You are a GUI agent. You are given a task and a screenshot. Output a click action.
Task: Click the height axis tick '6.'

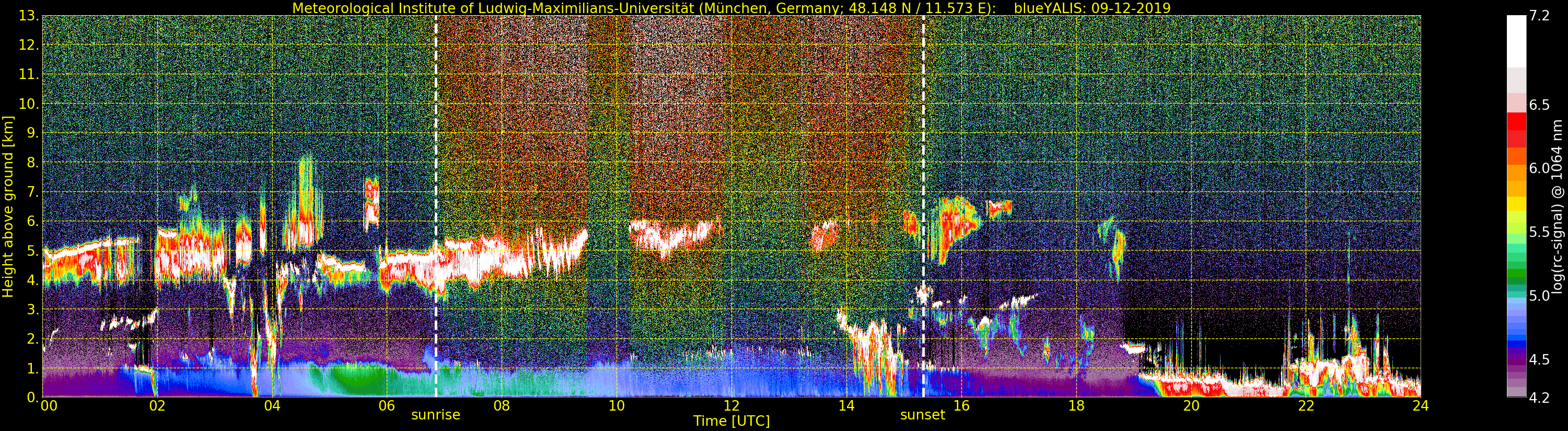[x=33, y=221]
